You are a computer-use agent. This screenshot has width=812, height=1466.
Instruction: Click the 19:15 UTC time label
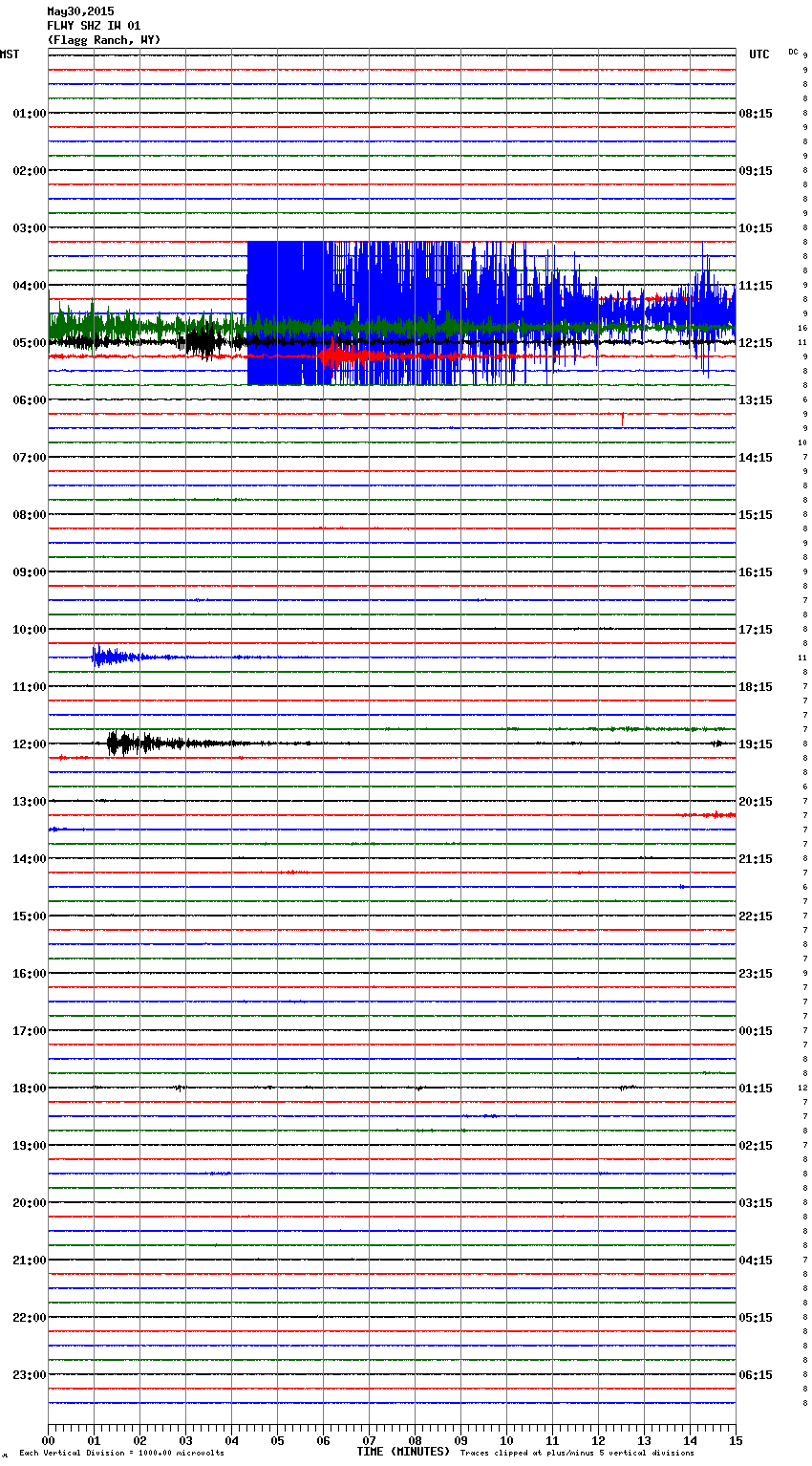coord(756,744)
